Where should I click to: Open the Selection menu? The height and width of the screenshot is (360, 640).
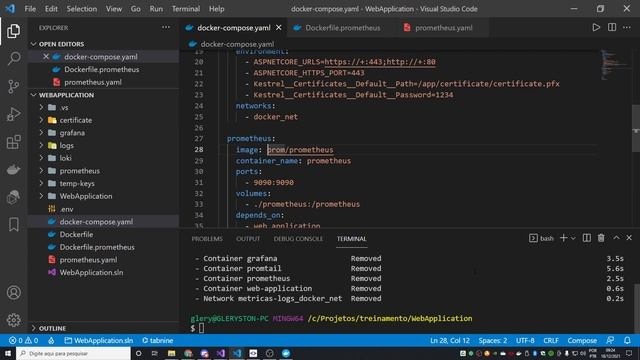pyautogui.click(x=82, y=9)
